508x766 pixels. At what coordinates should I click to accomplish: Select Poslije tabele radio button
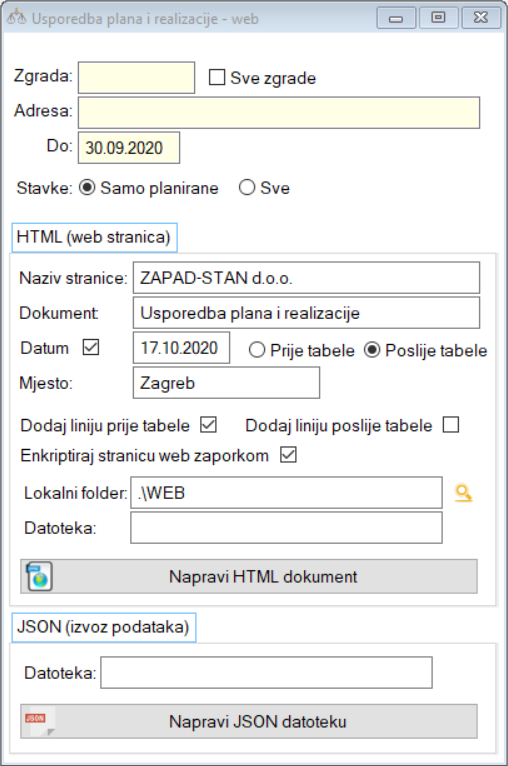372,350
